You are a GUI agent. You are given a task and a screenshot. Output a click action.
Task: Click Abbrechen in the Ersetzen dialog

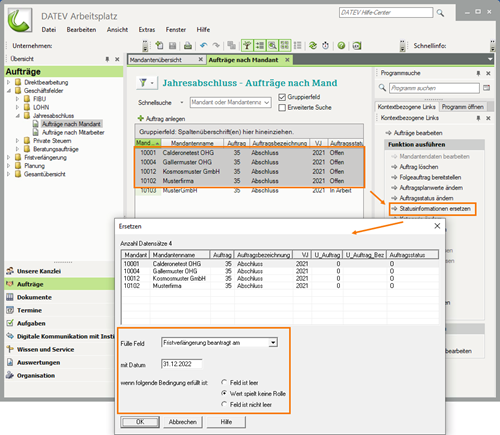click(x=183, y=422)
